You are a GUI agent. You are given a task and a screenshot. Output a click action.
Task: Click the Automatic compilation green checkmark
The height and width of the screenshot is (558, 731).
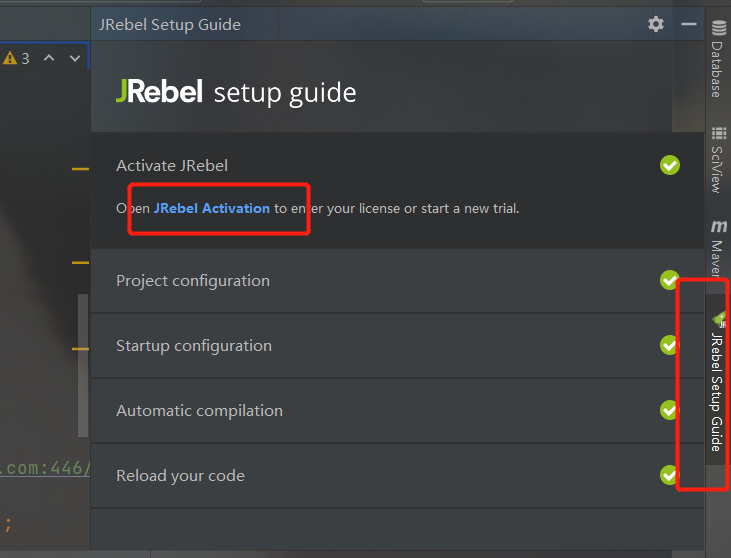pos(669,410)
